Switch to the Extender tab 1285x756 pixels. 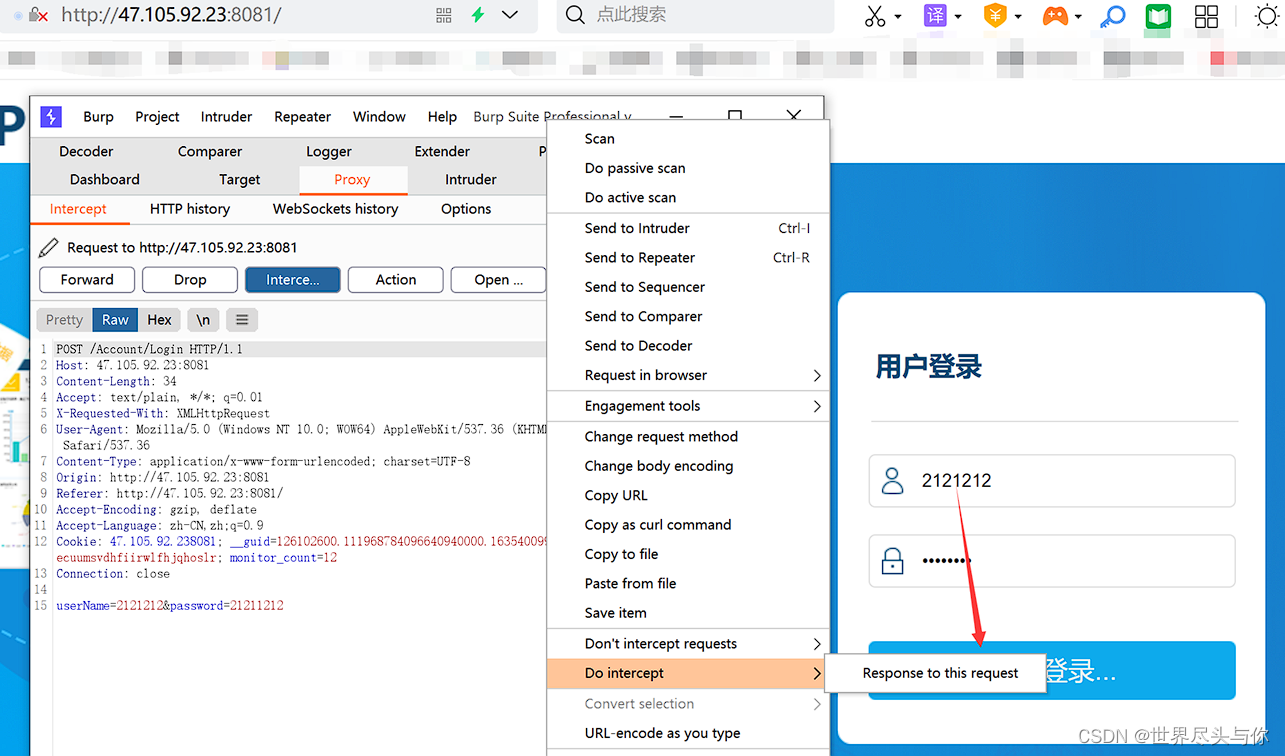442,152
